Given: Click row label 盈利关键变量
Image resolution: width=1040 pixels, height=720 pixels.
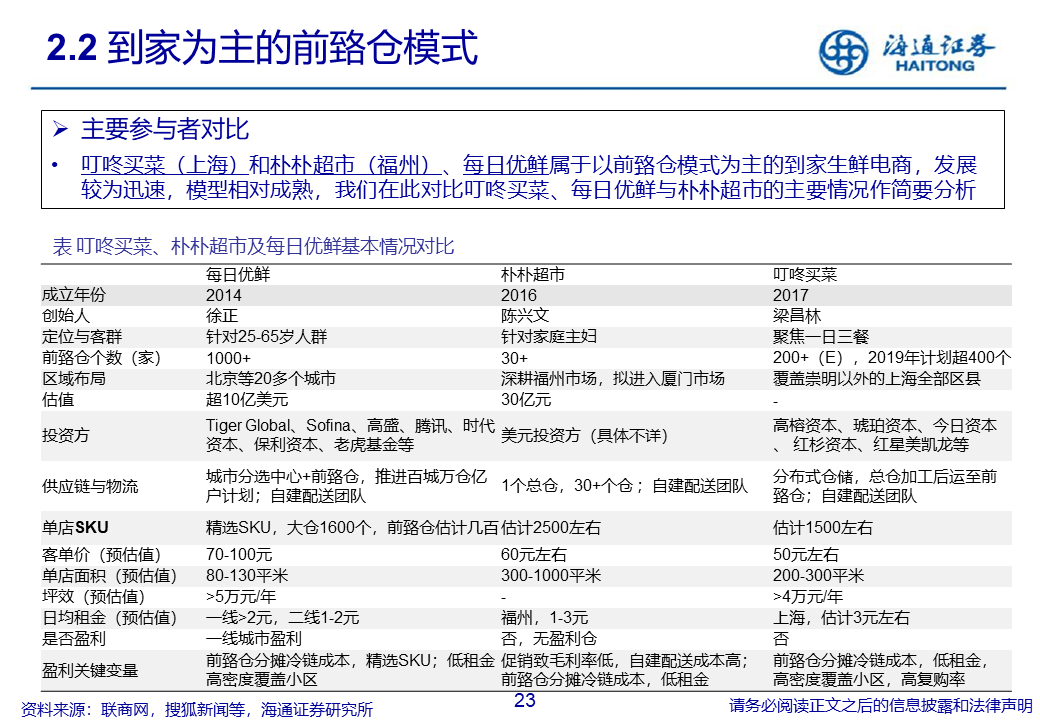Looking at the screenshot, I should pyautogui.click(x=90, y=670).
